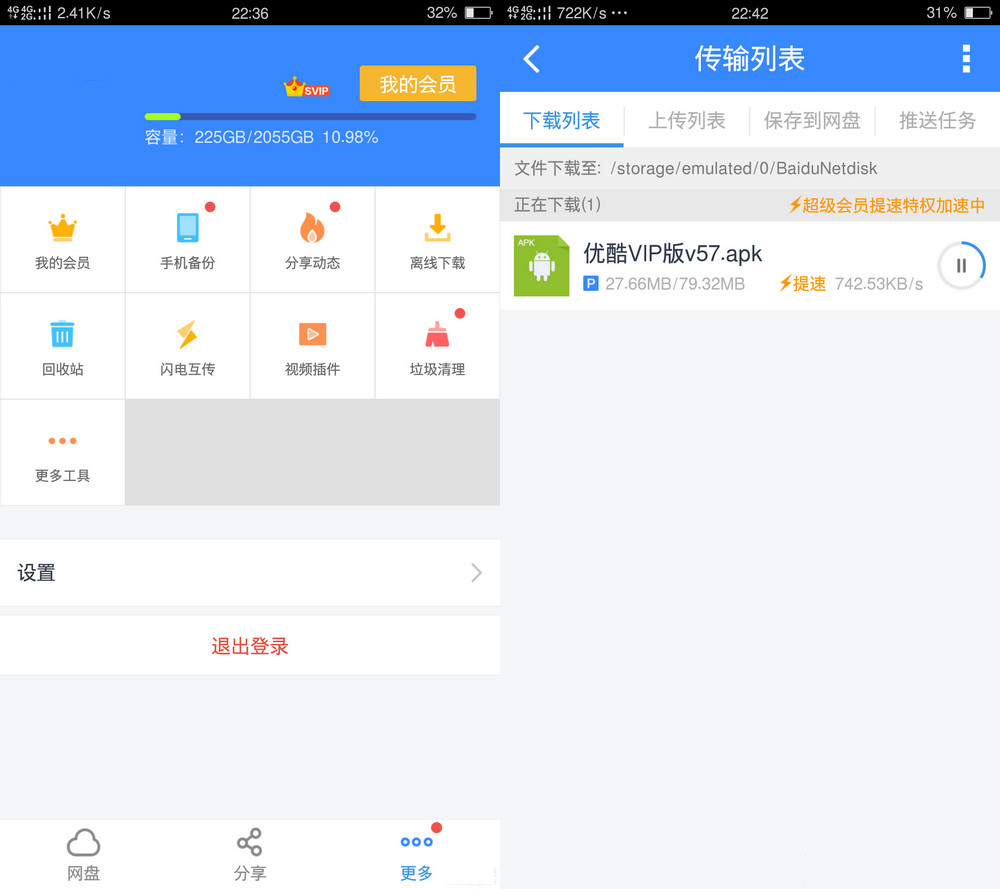
Task: Tap the 传输列表 title
Action: (x=749, y=59)
